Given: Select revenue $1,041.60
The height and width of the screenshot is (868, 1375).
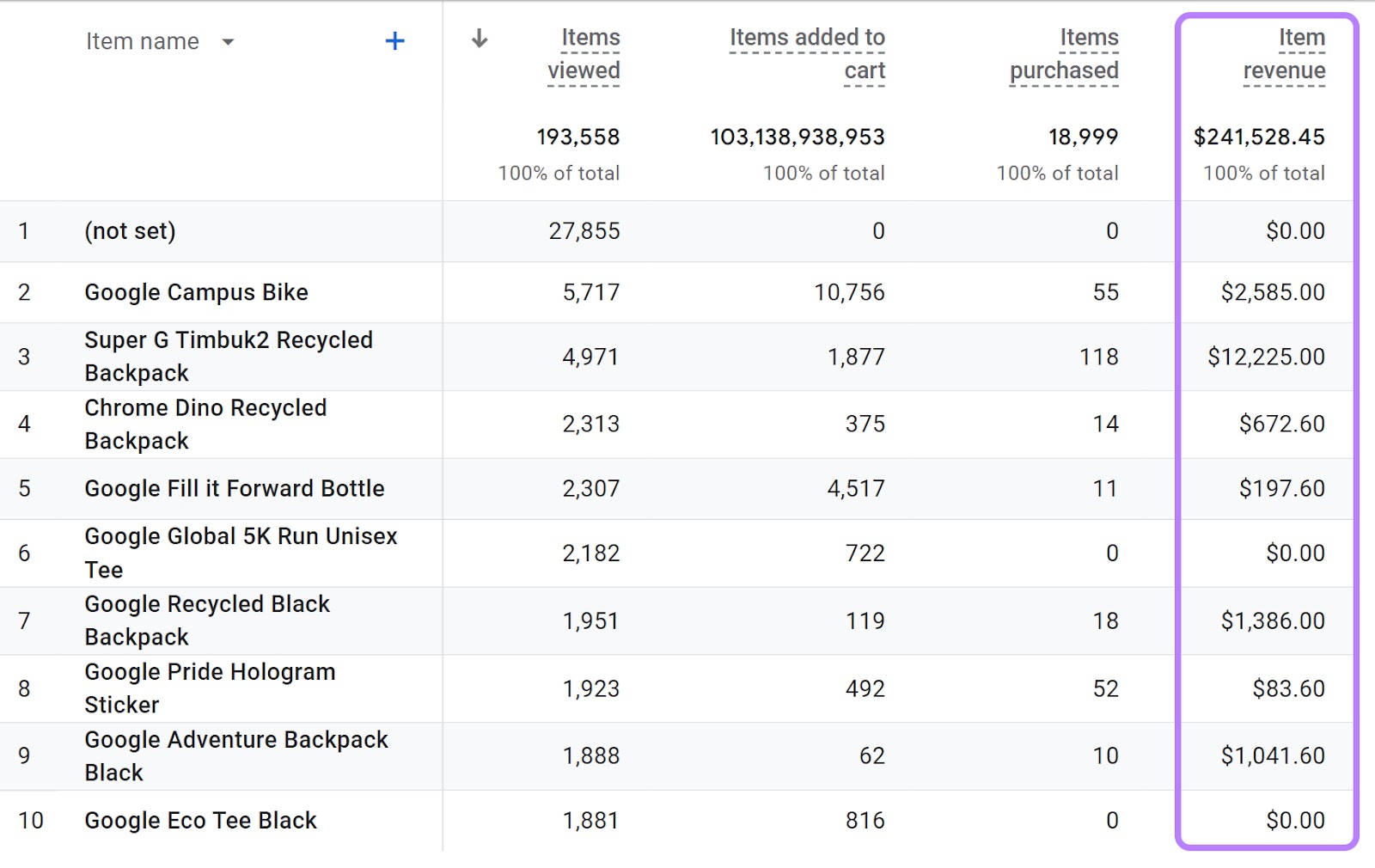Looking at the screenshot, I should tap(1273, 755).
